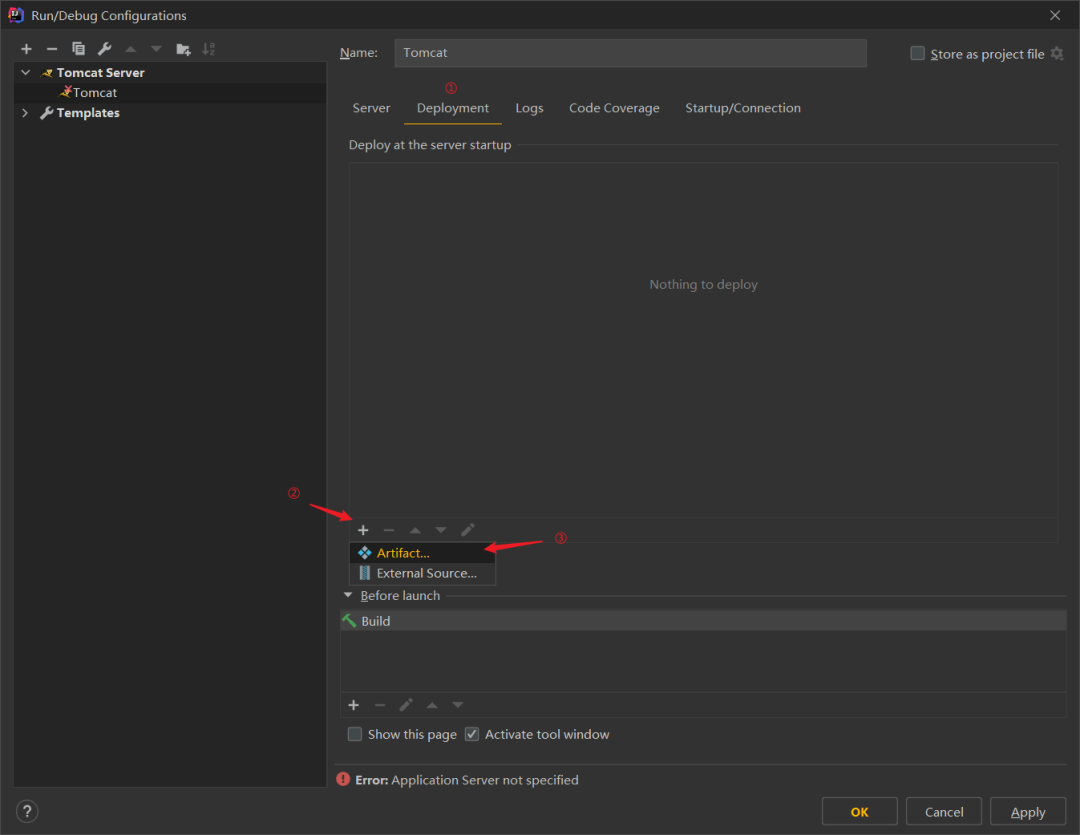Expand the Templates tree node
This screenshot has height=835, width=1080.
click(x=25, y=112)
